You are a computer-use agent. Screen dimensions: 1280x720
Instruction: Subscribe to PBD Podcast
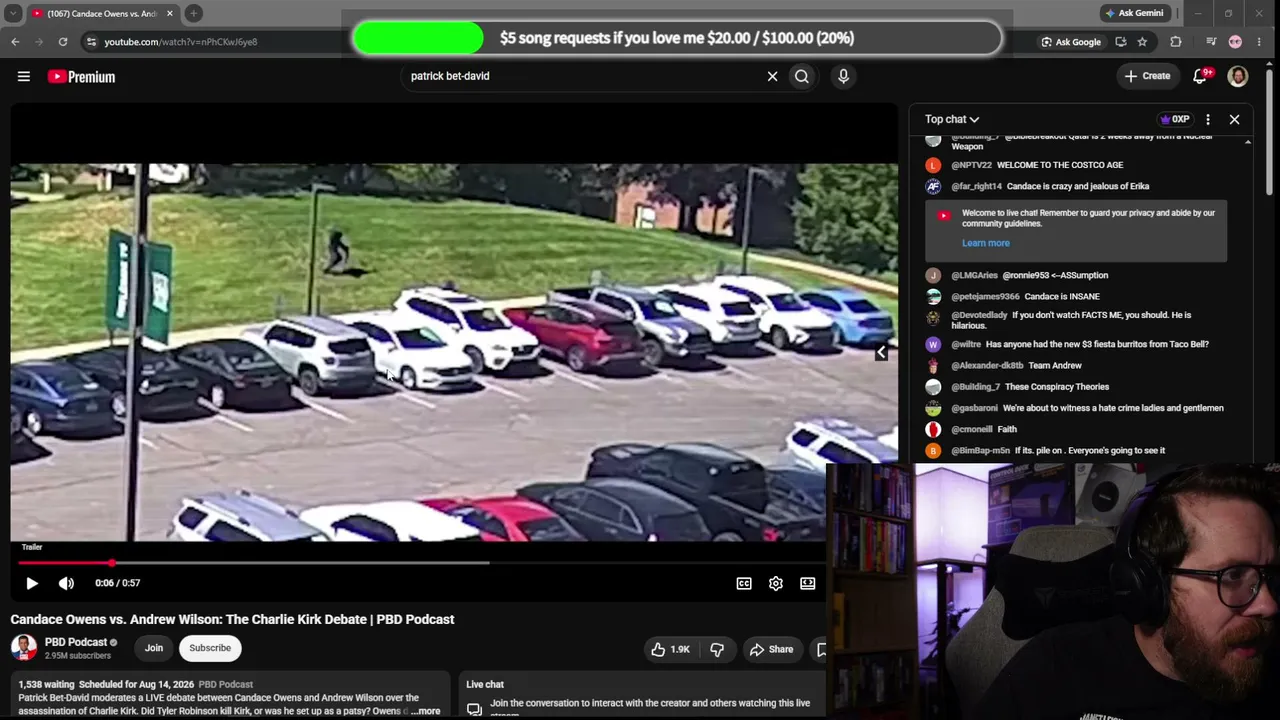pos(210,648)
